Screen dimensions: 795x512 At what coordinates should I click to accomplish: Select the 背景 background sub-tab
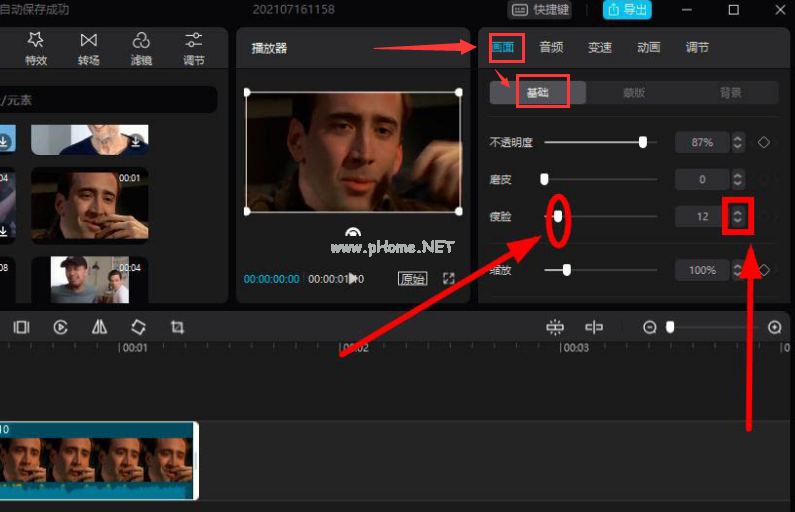[730, 93]
